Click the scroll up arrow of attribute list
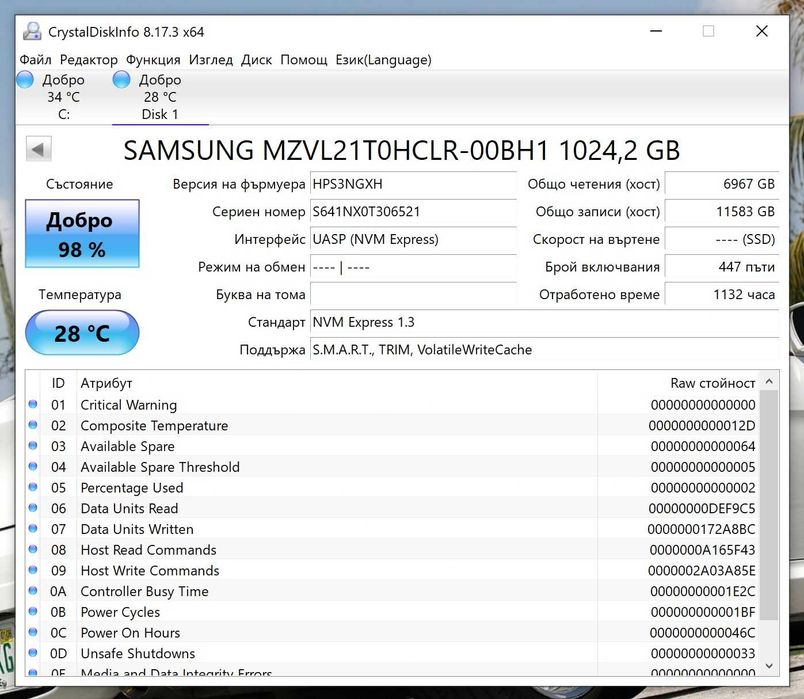Viewport: 804px width, 699px height. point(769,381)
